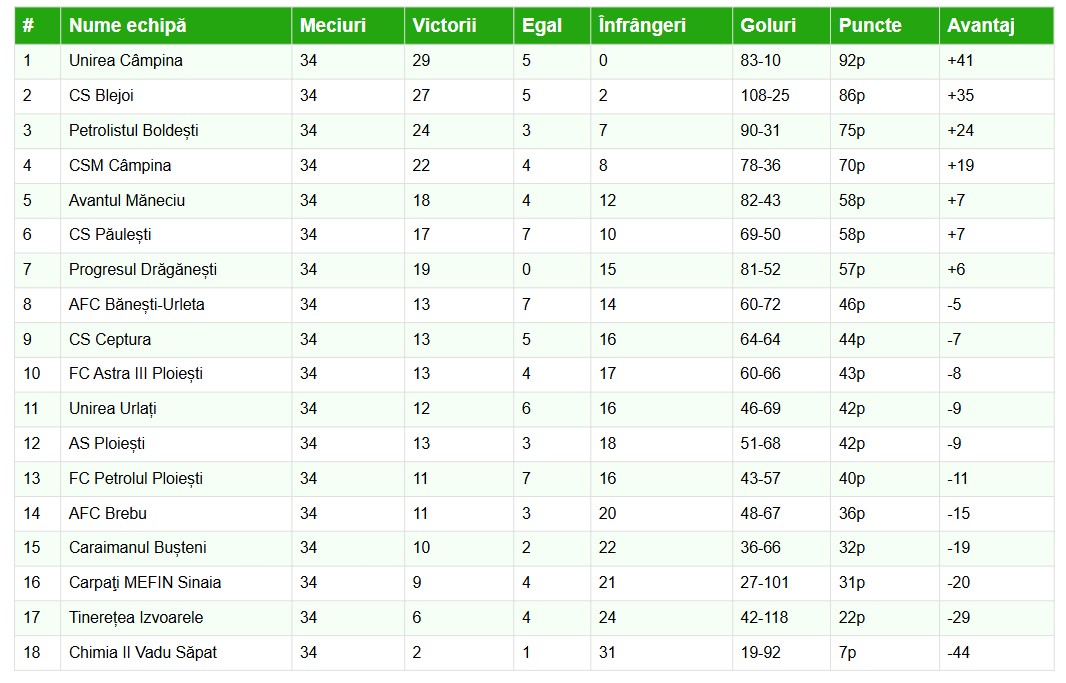Click the 'Meciuri' column header

[333, 26]
